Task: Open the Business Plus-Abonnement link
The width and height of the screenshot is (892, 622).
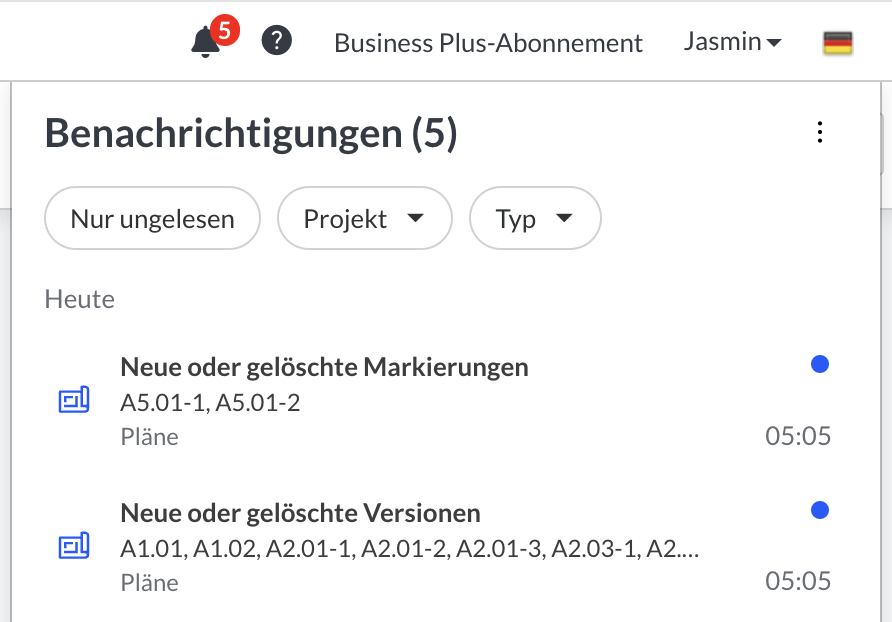Action: tap(488, 43)
